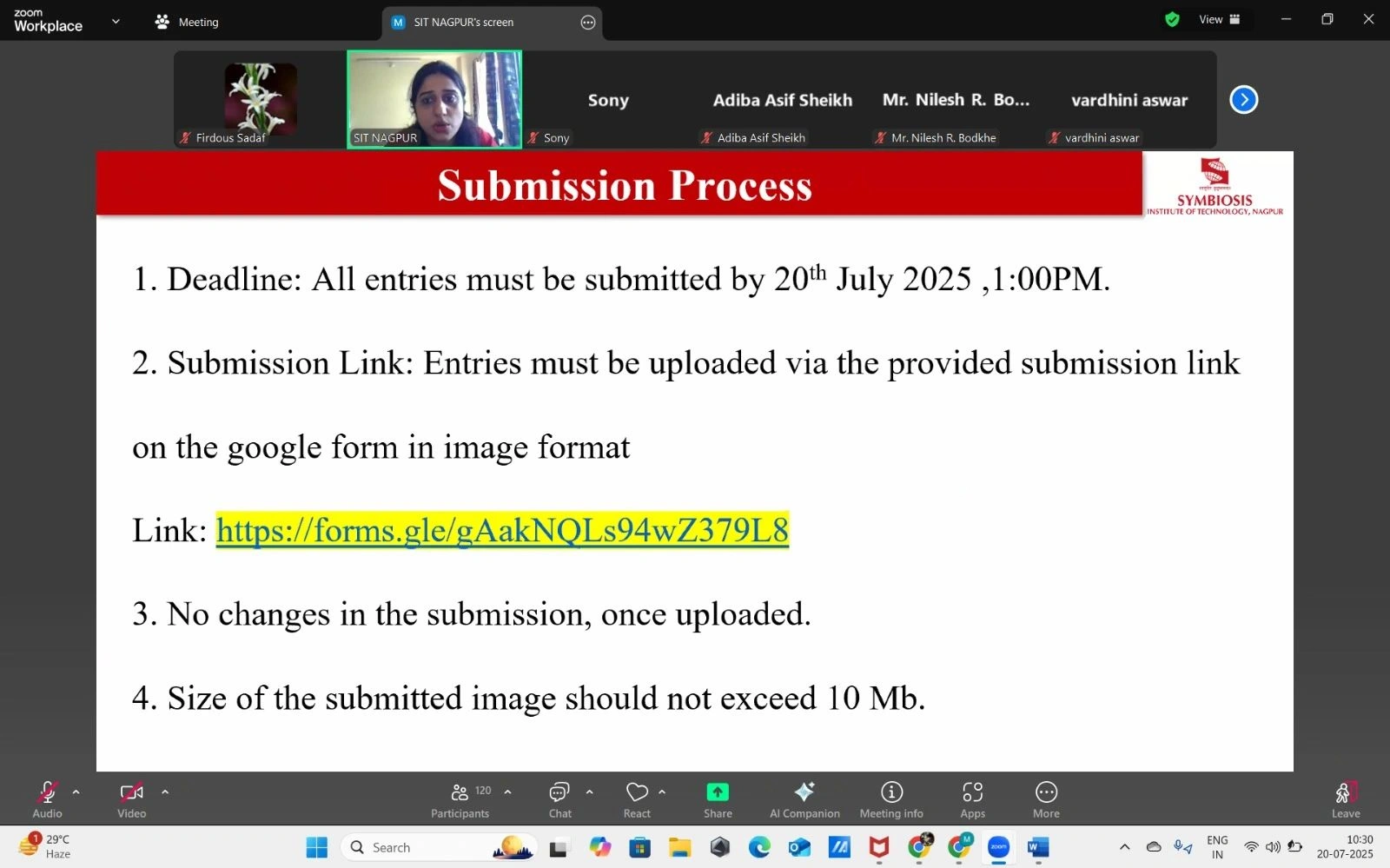Click the More options icon
Image resolution: width=1390 pixels, height=868 pixels.
[1045, 792]
